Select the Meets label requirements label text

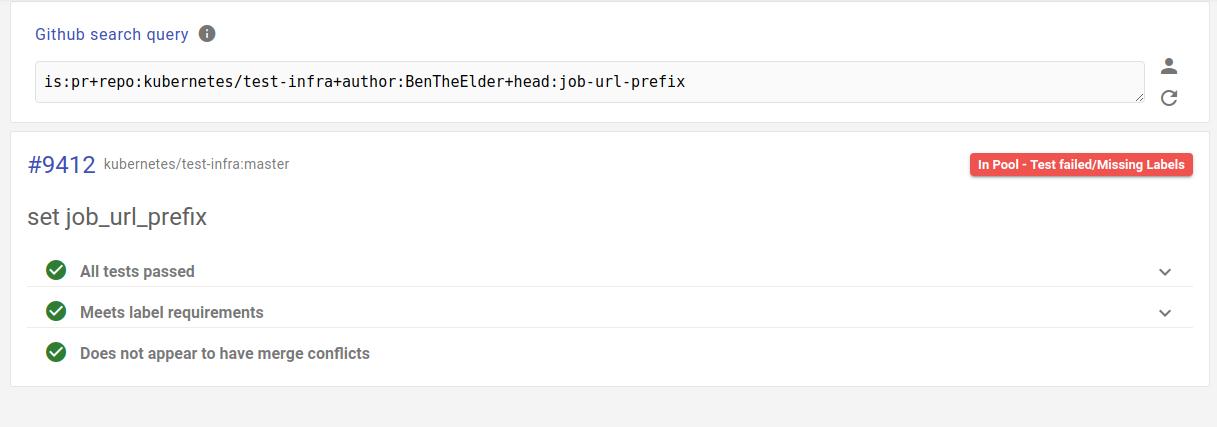click(x=172, y=312)
